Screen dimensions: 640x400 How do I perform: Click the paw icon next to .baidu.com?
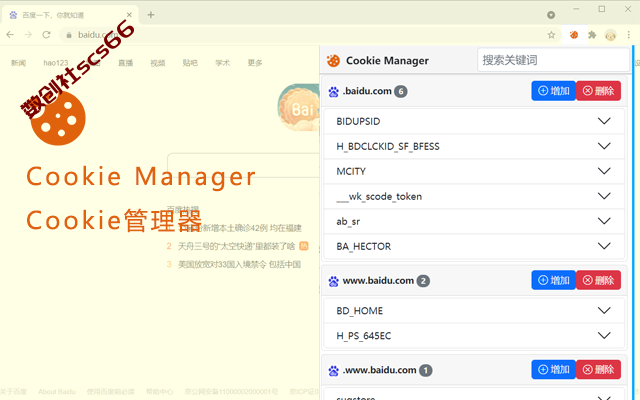click(333, 92)
